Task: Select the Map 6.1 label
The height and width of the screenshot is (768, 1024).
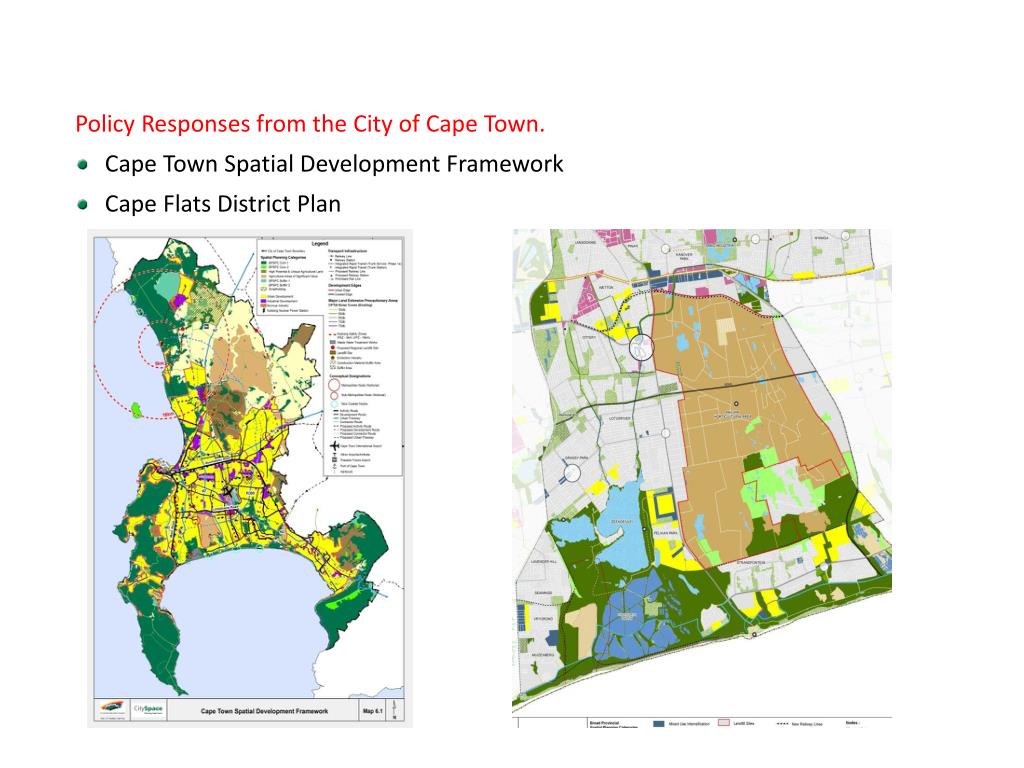Action: tap(371, 710)
